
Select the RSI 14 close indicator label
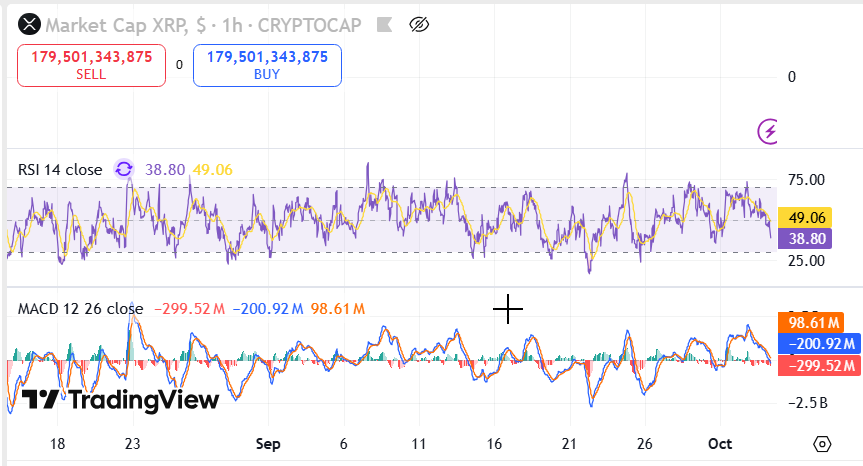[x=60, y=170]
